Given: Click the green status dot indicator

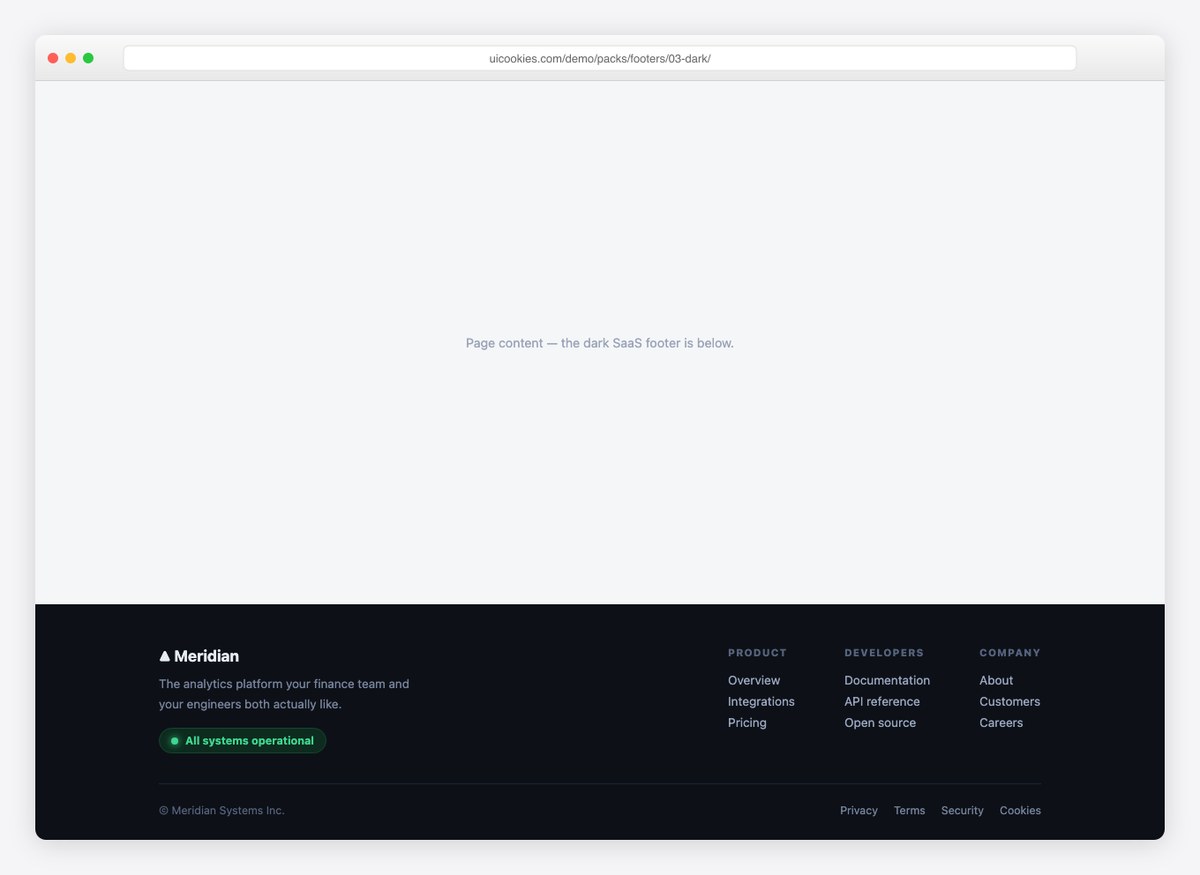Looking at the screenshot, I should click(174, 741).
